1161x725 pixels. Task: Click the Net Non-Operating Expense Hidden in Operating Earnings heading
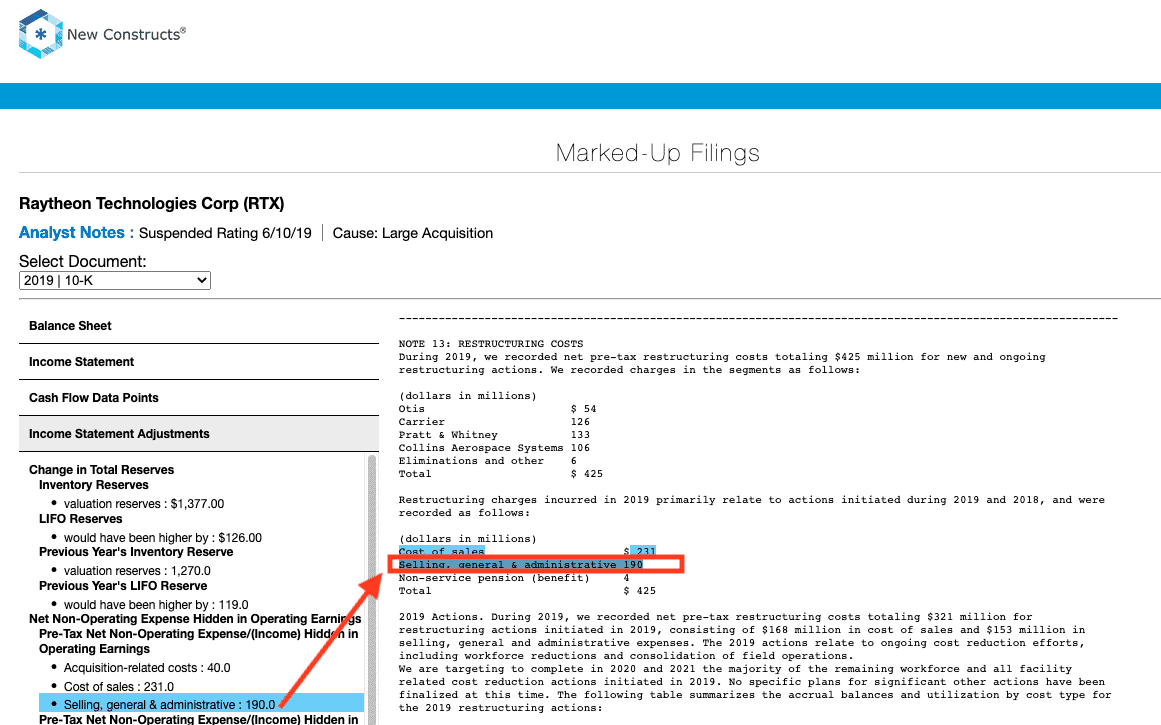click(195, 619)
